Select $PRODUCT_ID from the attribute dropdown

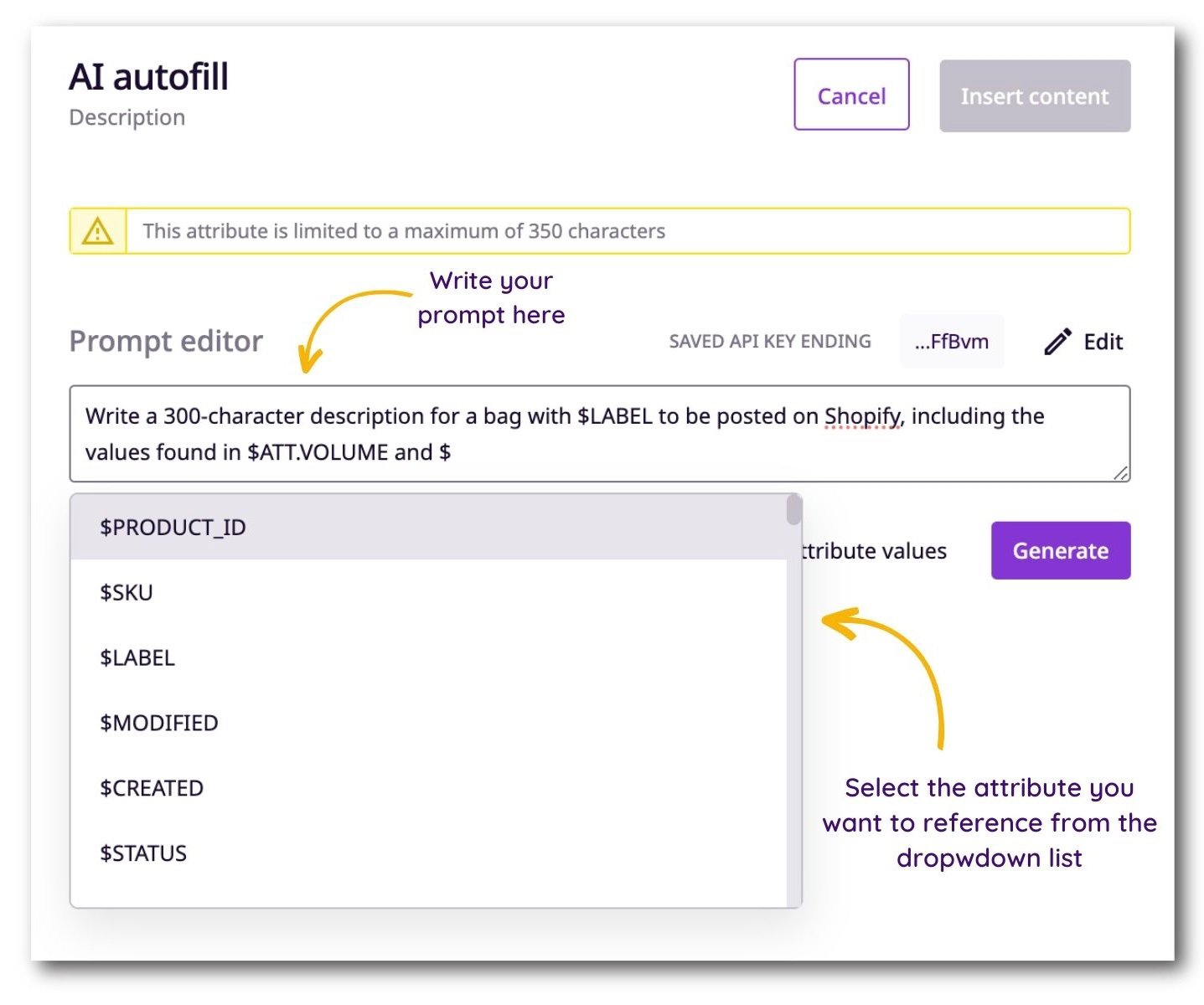click(x=173, y=527)
